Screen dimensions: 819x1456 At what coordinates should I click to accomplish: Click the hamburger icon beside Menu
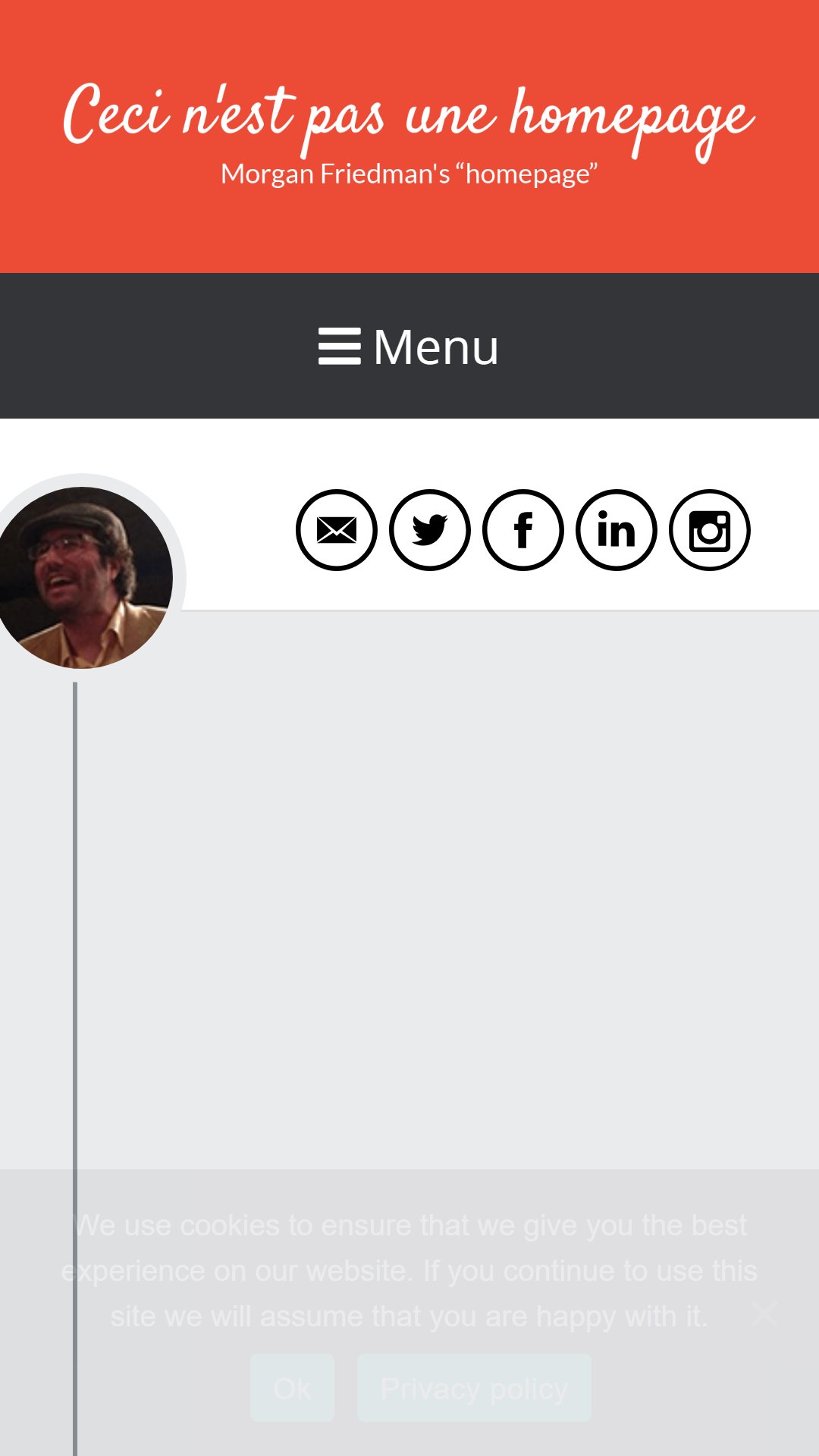(x=339, y=347)
